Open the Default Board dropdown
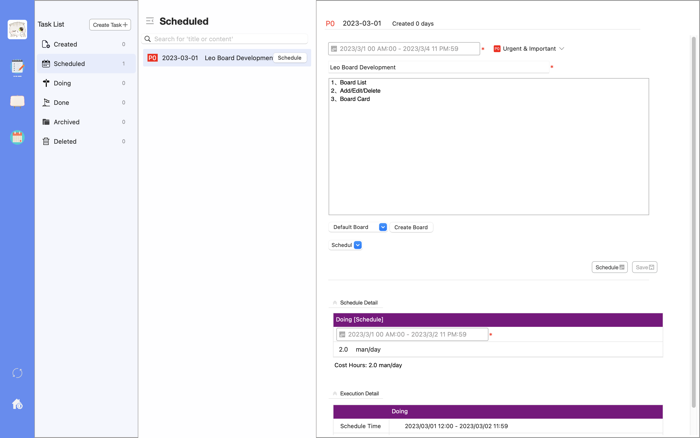Screen dimensions: 700x438 [x=358, y=227]
